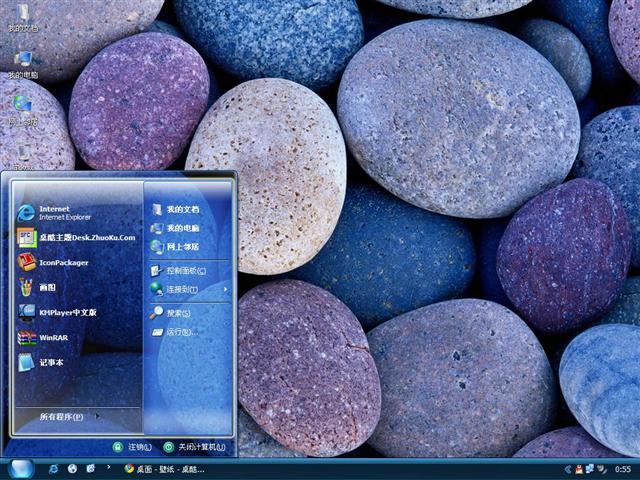Viewport: 640px width, 480px height.
Task: Select the 我的文档 desktop icon
Action: coord(22,18)
